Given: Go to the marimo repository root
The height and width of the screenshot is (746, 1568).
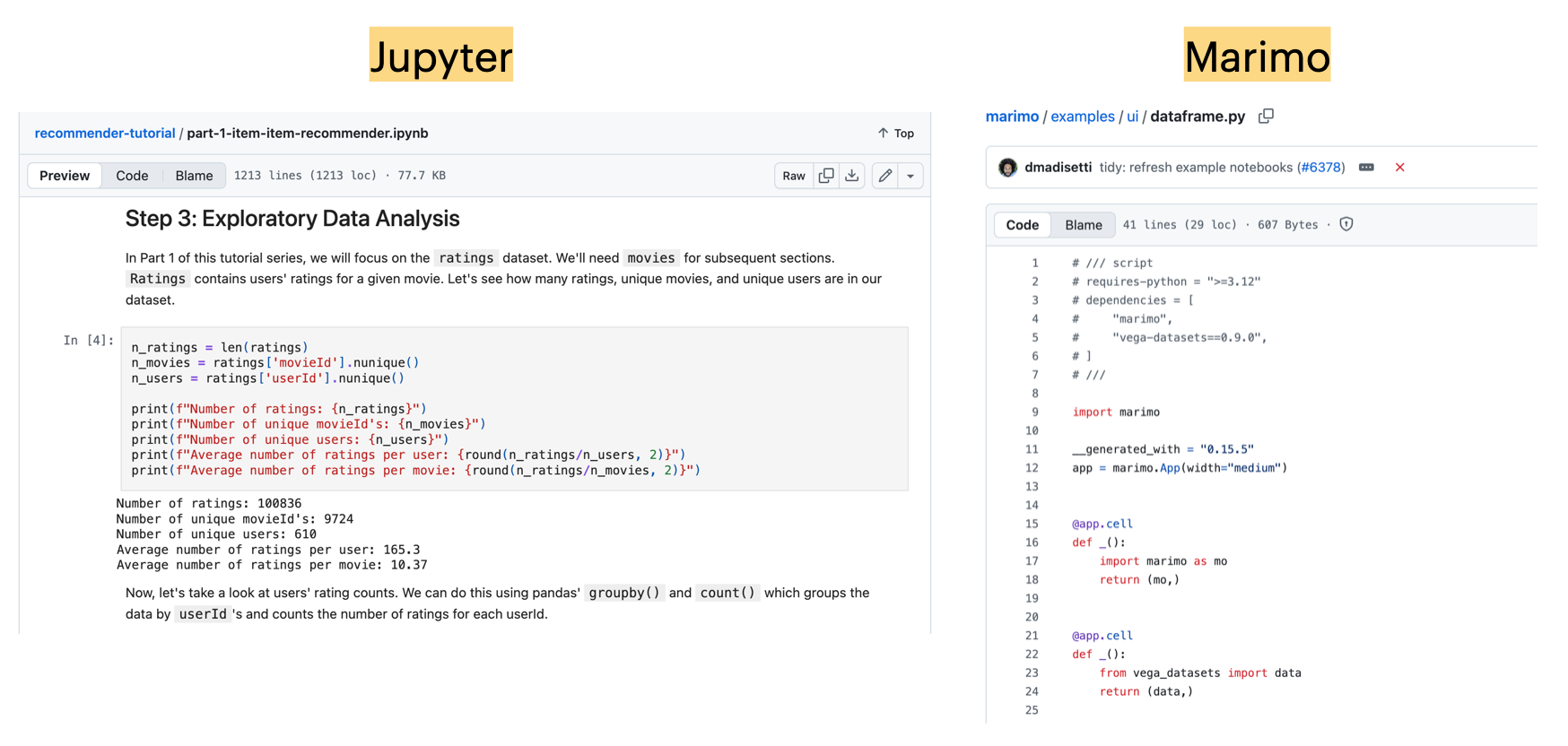Looking at the screenshot, I should click(1012, 117).
